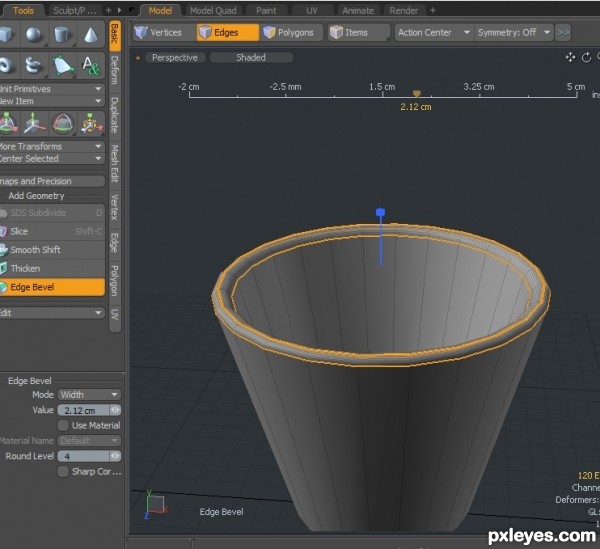Click the pan viewport icon
Image resolution: width=600 pixels, height=549 pixels.
click(570, 57)
